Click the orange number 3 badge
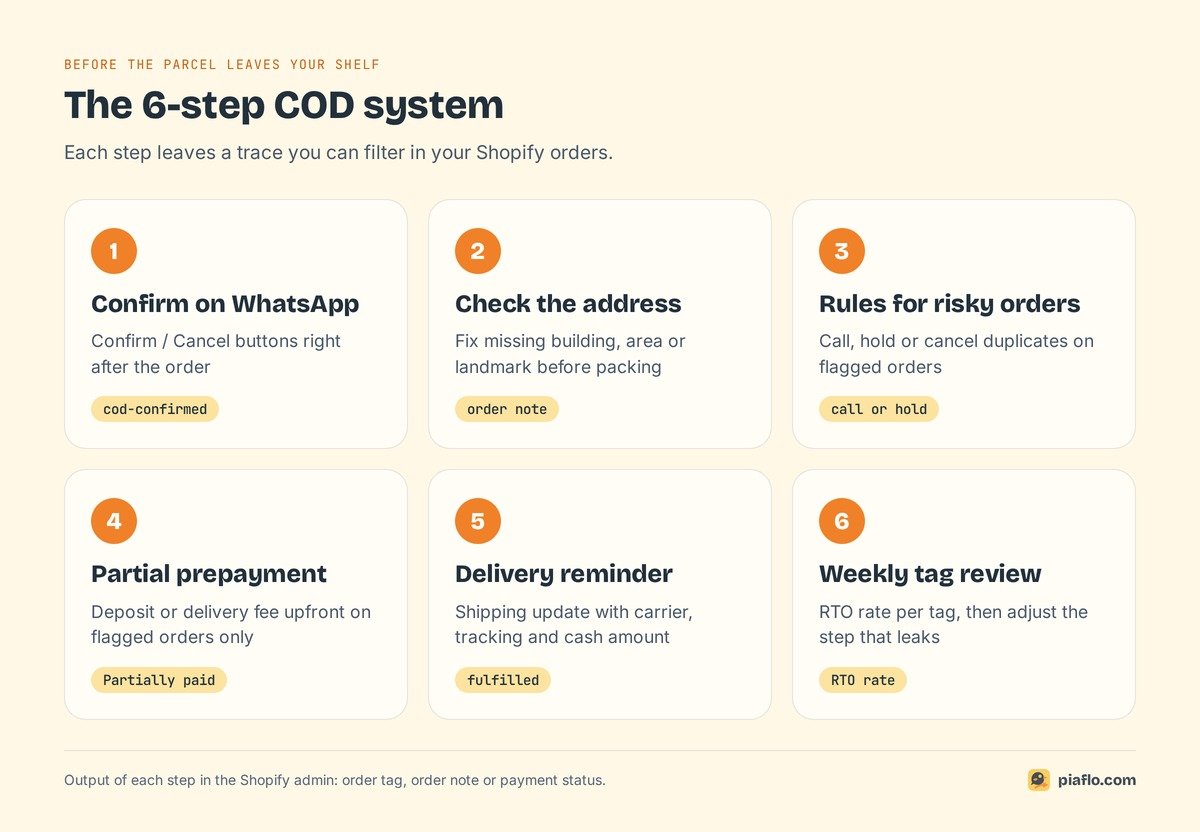1200x832 pixels. [x=842, y=251]
